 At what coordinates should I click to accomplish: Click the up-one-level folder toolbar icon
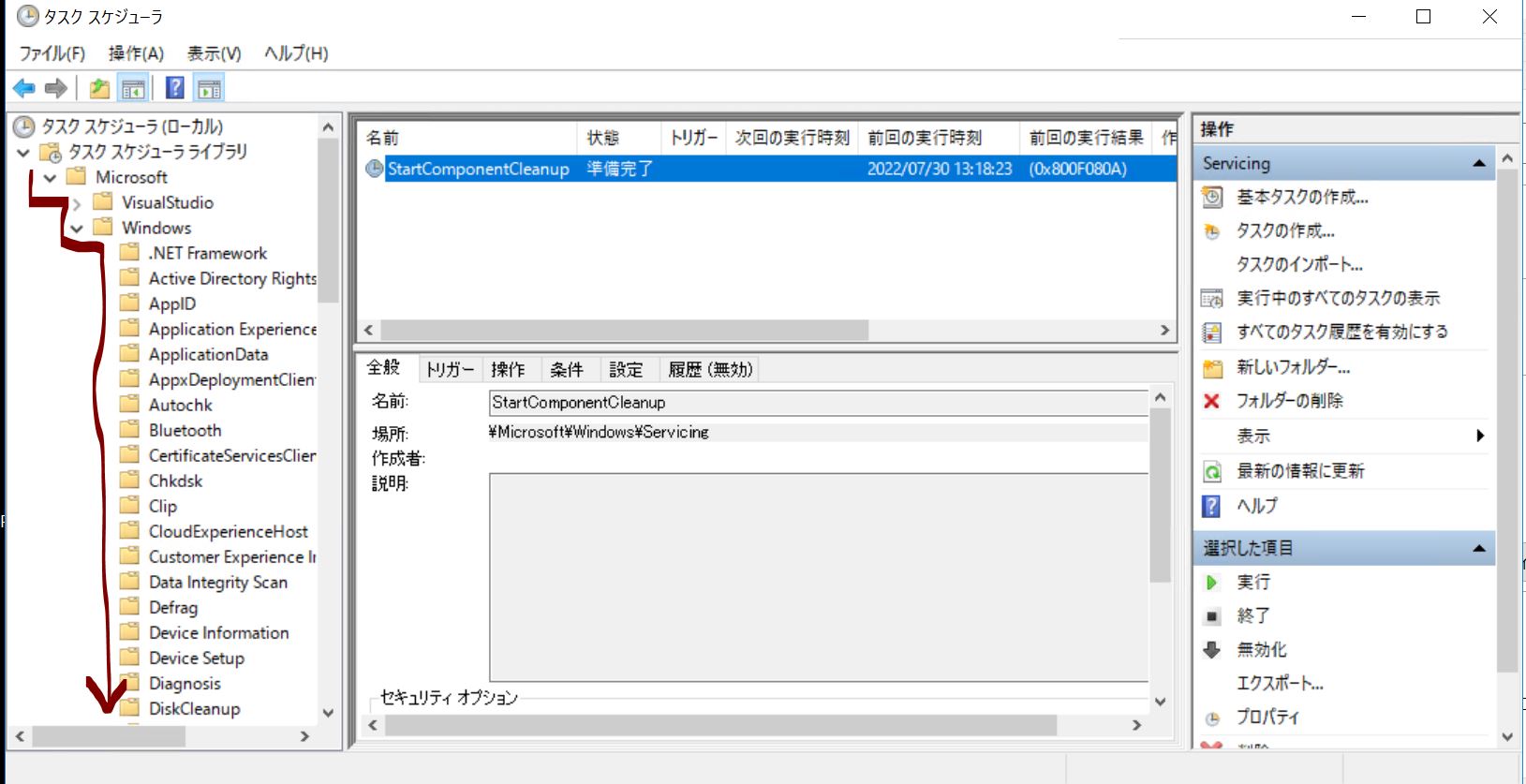(x=99, y=88)
